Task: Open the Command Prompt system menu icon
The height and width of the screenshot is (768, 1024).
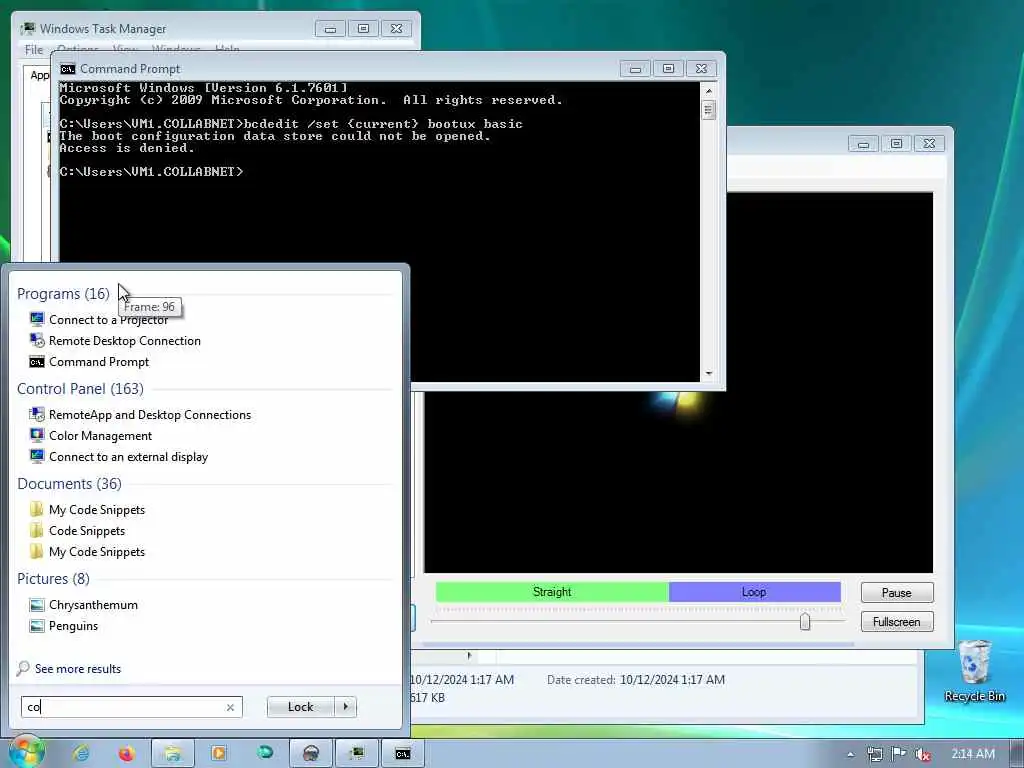Action: pyautogui.click(x=67, y=69)
